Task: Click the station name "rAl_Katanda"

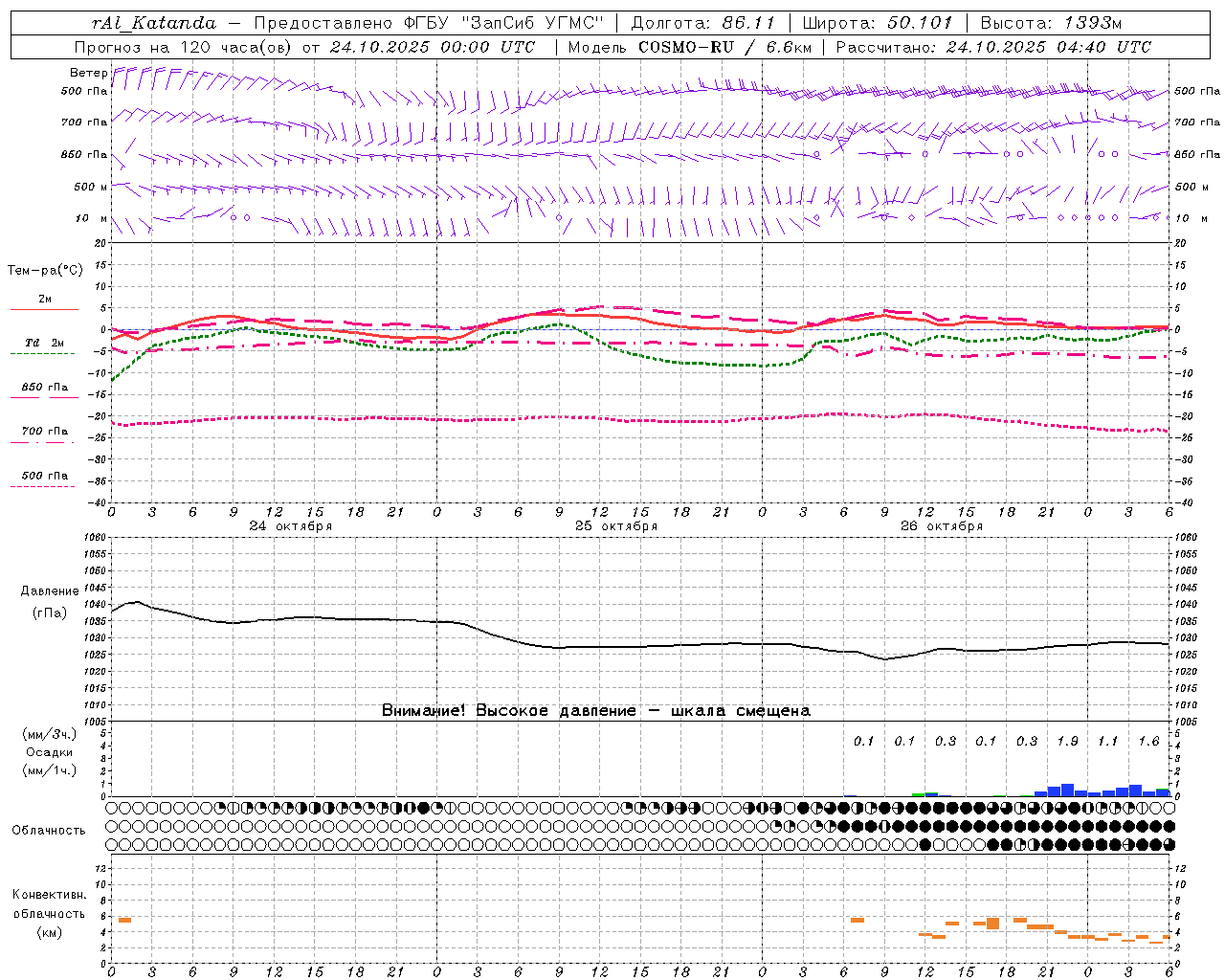Action: 154,23
